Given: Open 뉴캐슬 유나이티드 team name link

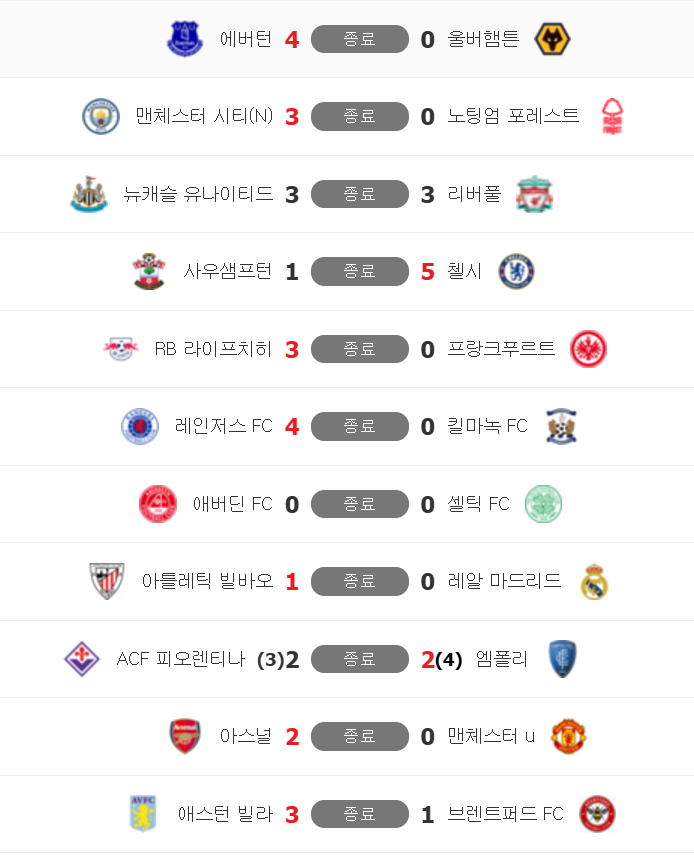Looking at the screenshot, I should pyautogui.click(x=198, y=194).
